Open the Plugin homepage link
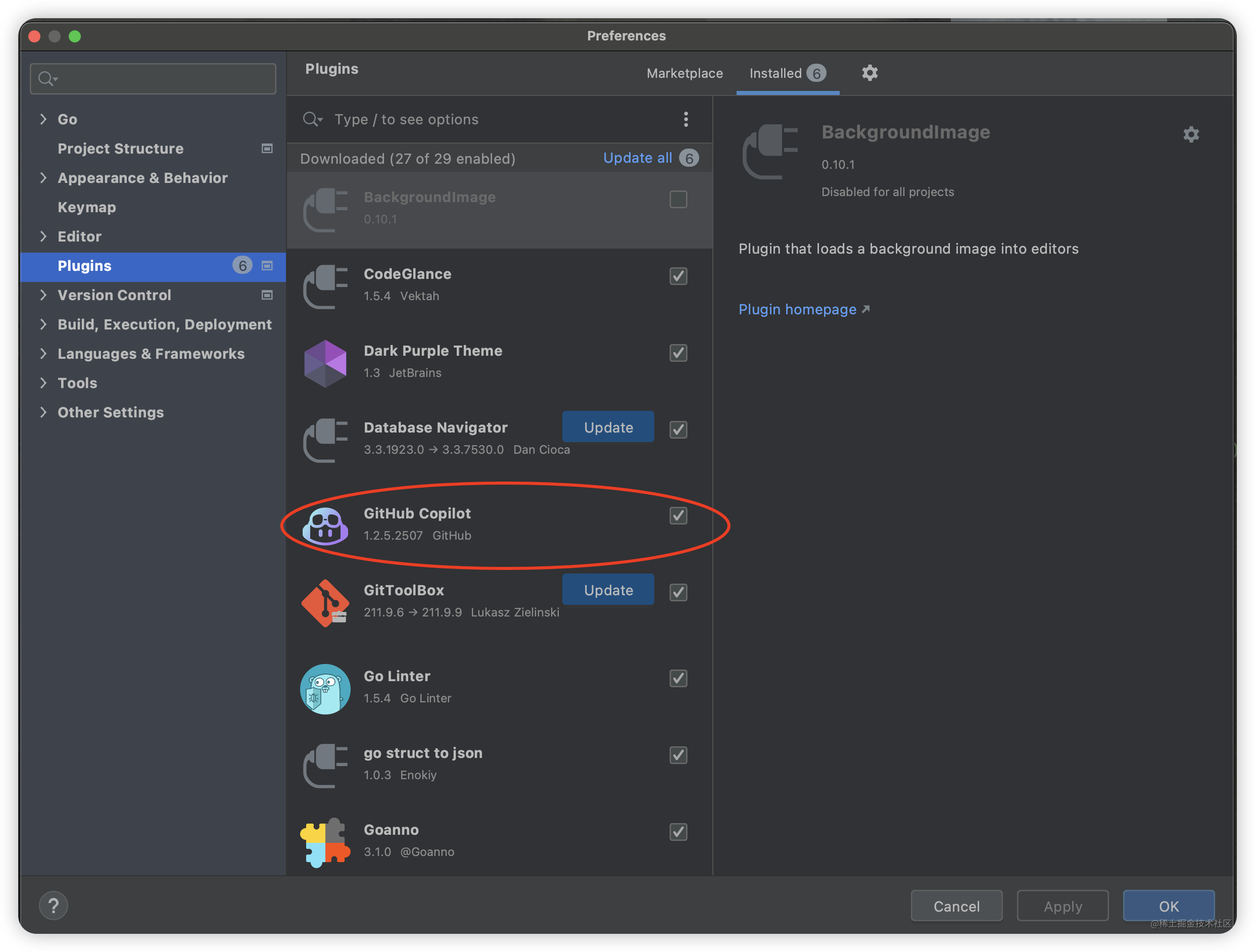This screenshot has height=952, width=1255. [797, 309]
